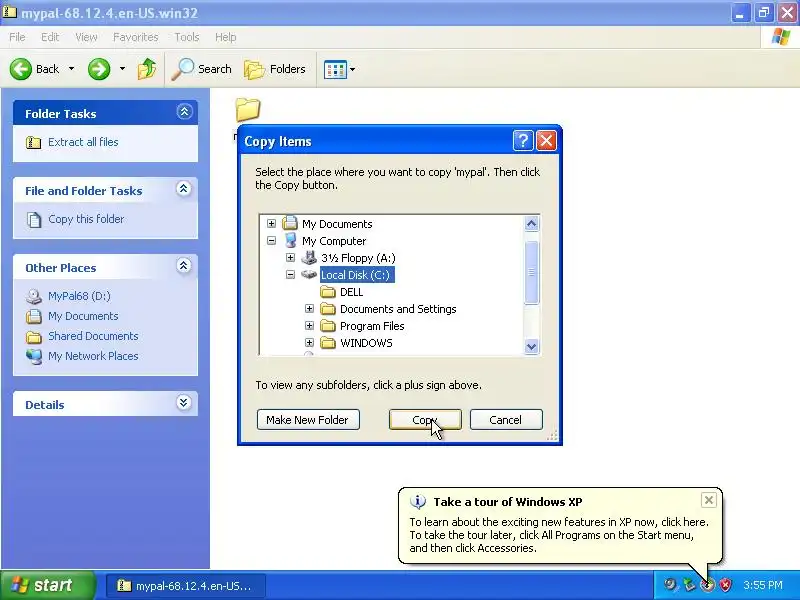The width and height of the screenshot is (800, 600).
Task: Open the Views dropdown arrow
Action: coord(353,69)
